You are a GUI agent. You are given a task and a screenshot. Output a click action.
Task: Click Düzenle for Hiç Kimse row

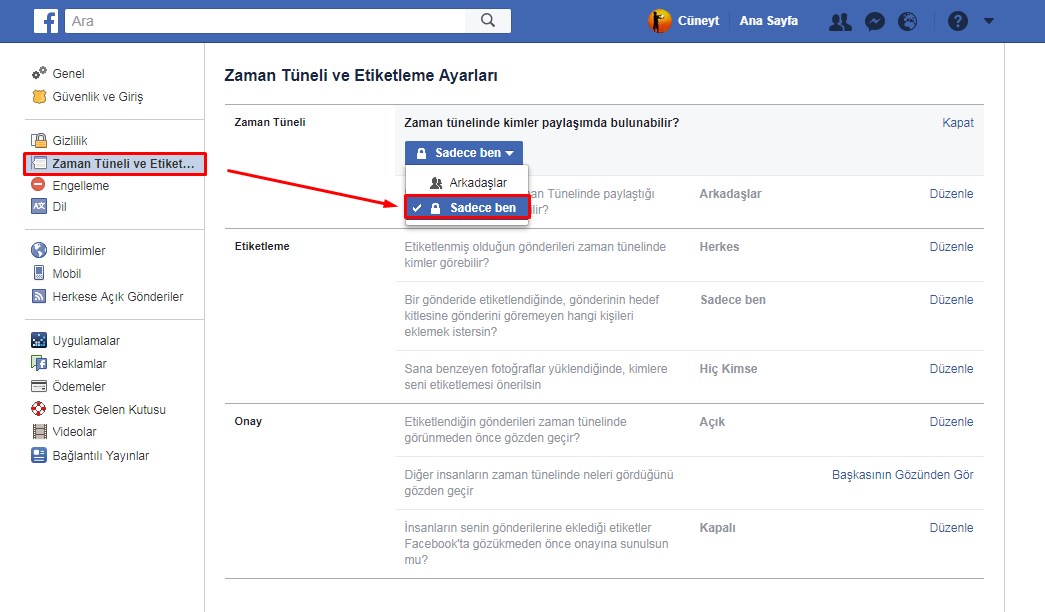951,369
